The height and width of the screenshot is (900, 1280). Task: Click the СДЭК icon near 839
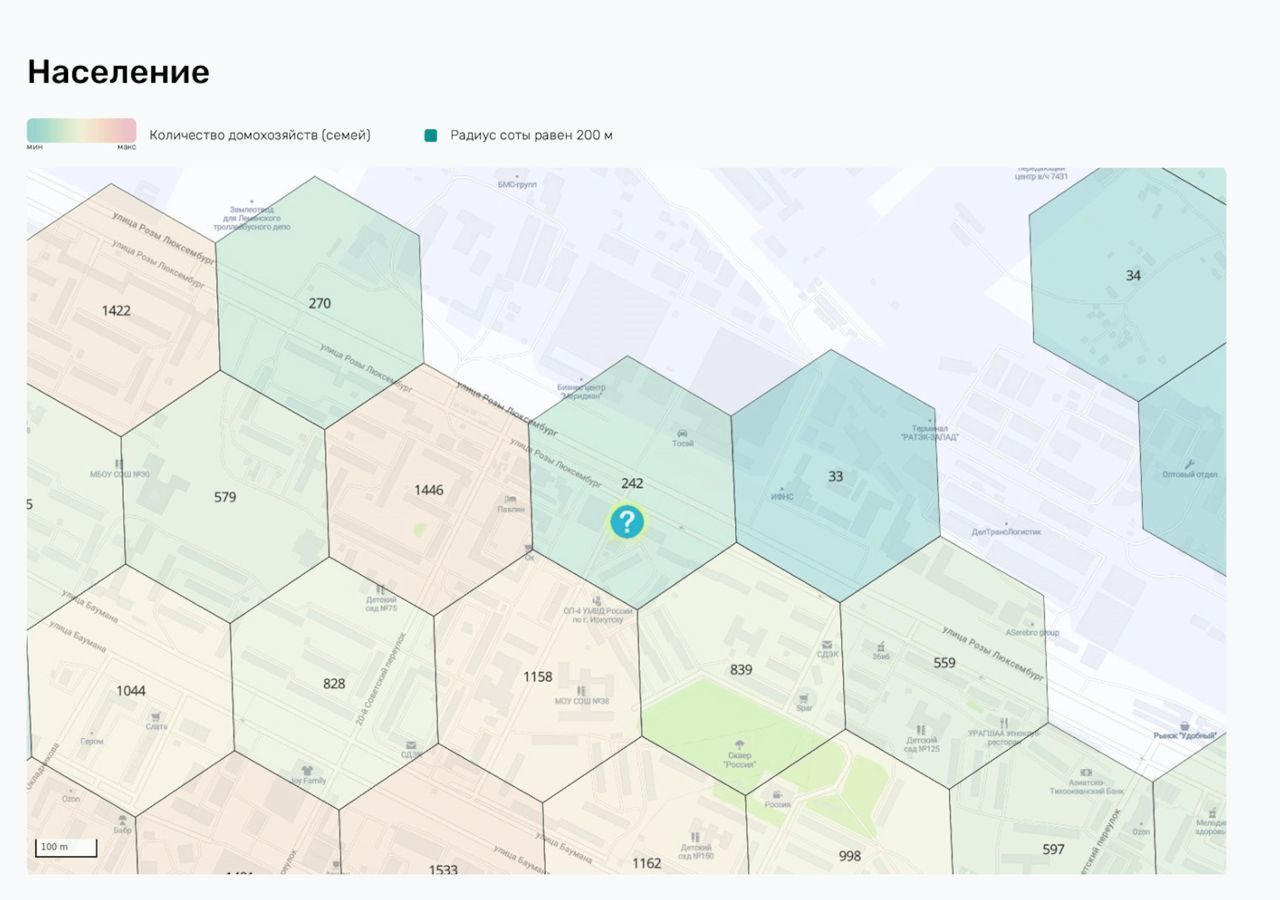click(827, 645)
